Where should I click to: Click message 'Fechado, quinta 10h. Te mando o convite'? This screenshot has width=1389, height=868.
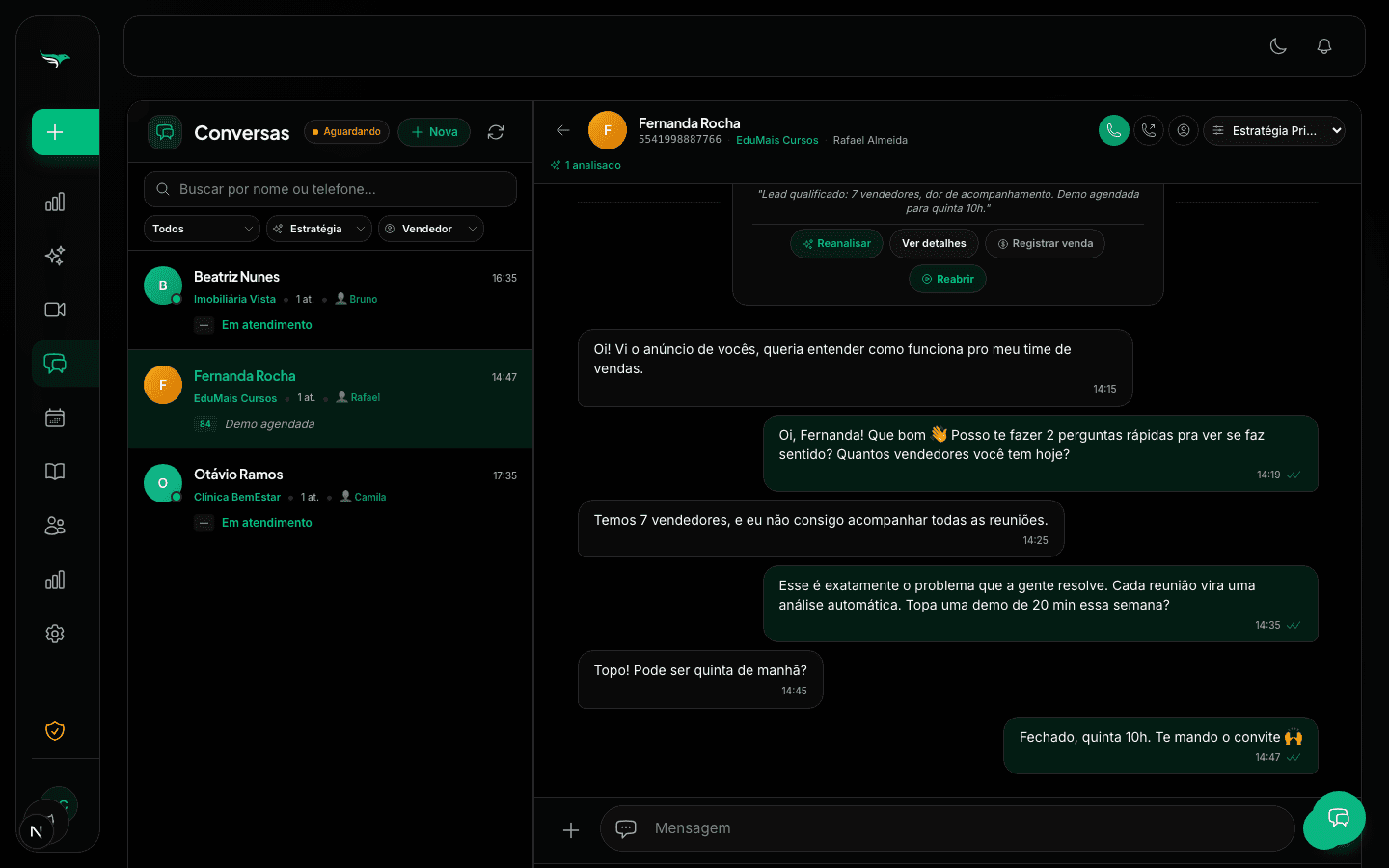click(x=1160, y=746)
